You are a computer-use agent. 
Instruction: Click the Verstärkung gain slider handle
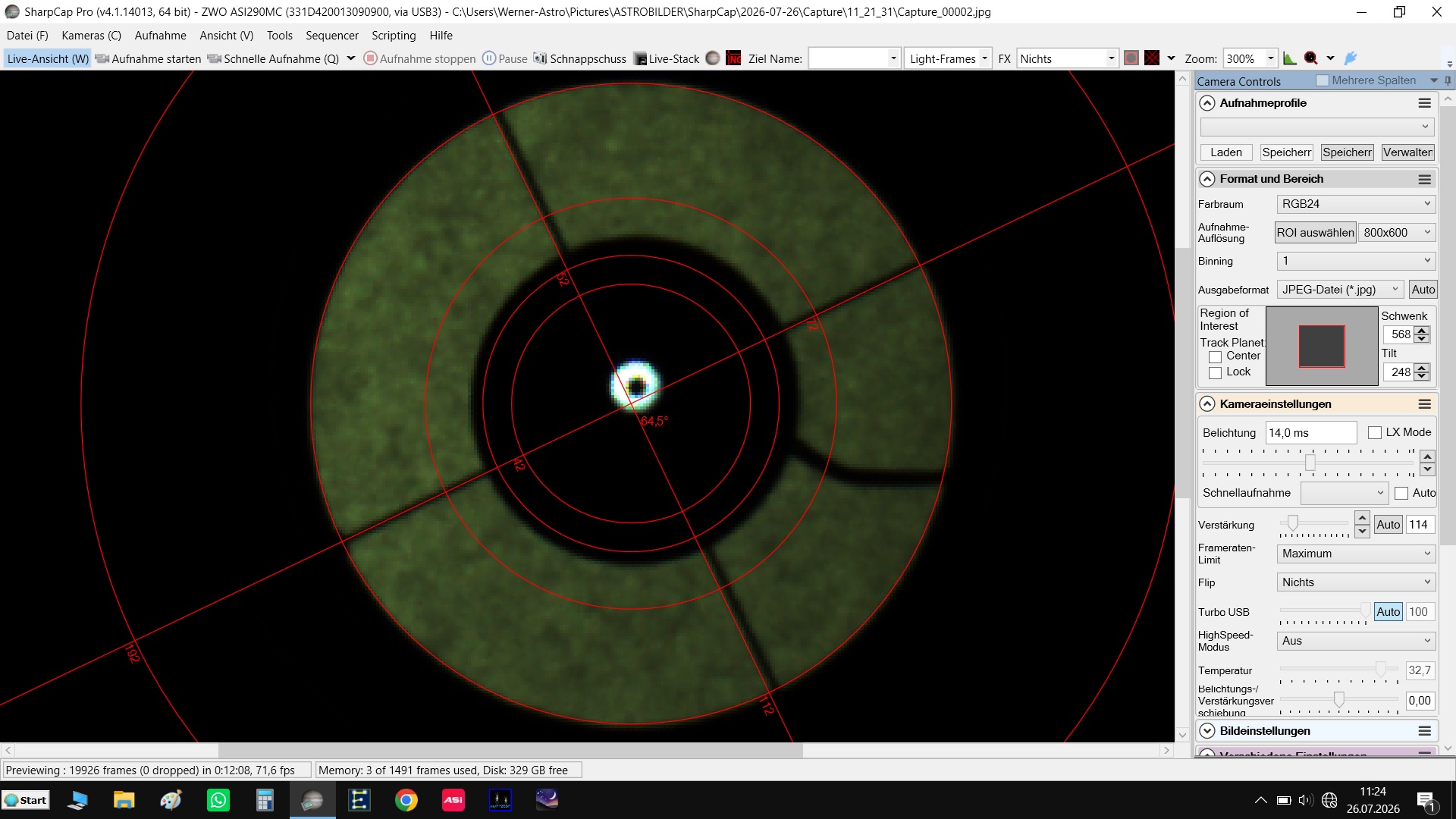click(x=1293, y=522)
